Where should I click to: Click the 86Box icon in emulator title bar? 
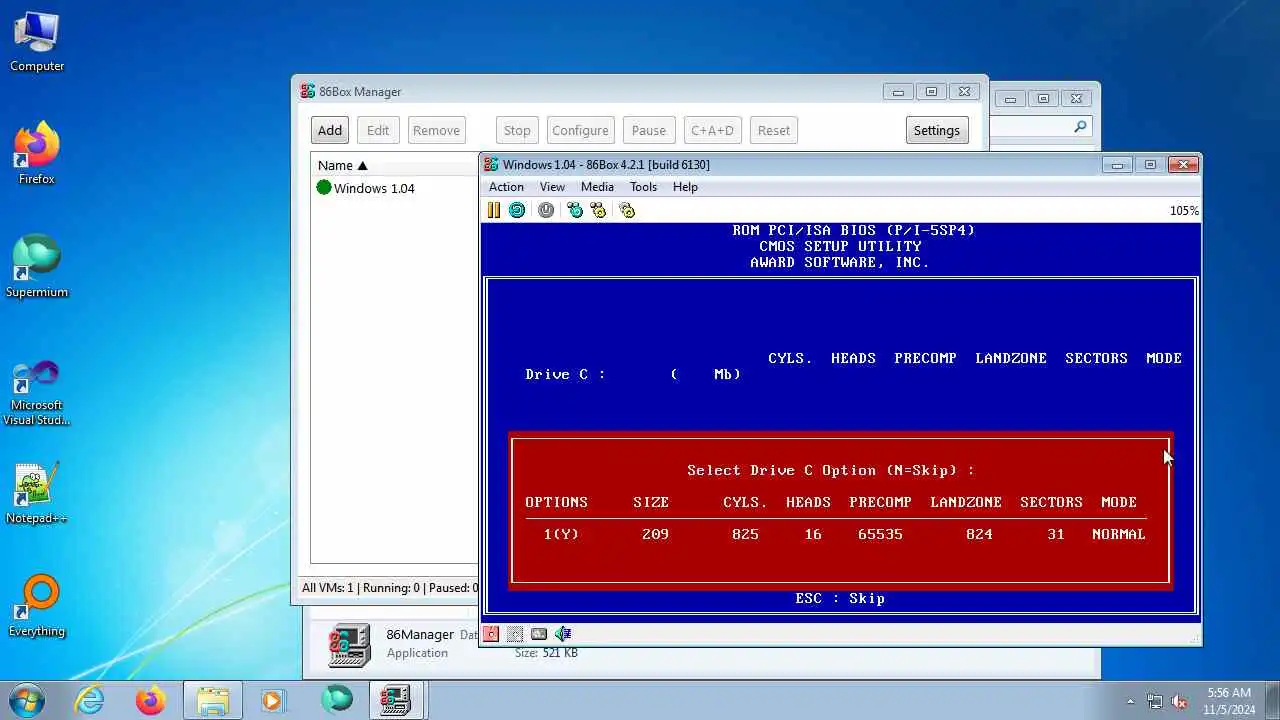tap(492, 165)
